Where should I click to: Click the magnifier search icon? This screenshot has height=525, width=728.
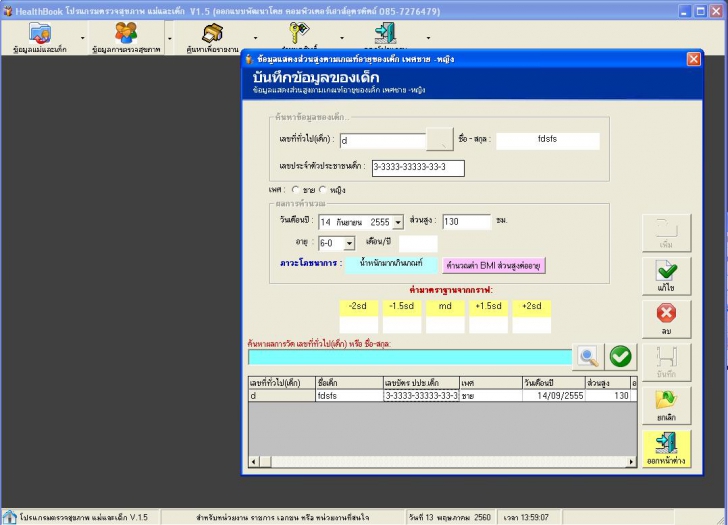[587, 356]
